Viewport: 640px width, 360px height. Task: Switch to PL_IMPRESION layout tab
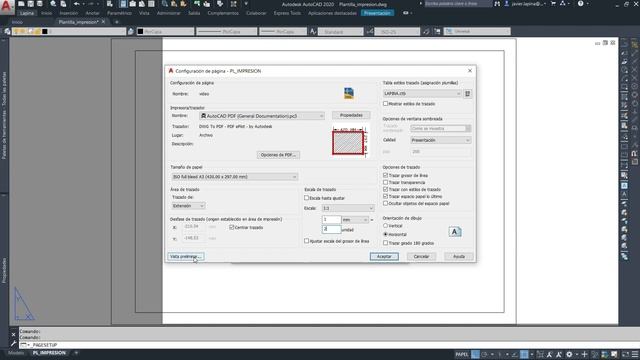coord(49,353)
